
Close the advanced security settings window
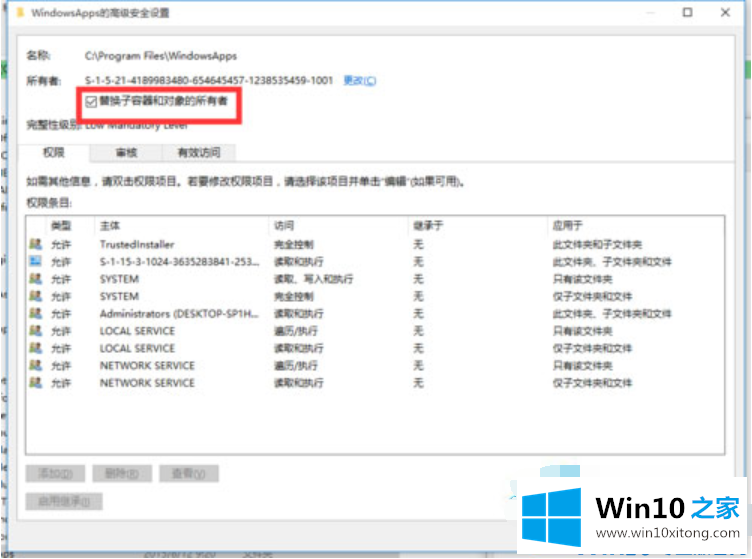tap(725, 12)
